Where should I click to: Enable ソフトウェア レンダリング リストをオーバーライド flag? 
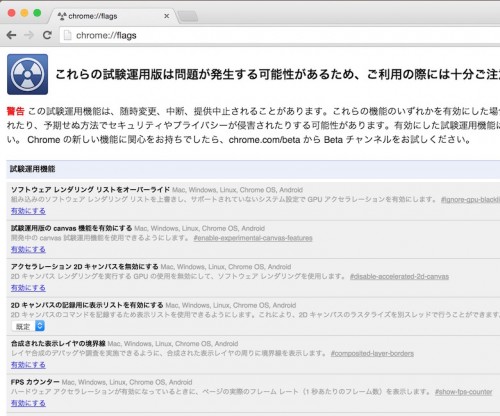pos(28,211)
